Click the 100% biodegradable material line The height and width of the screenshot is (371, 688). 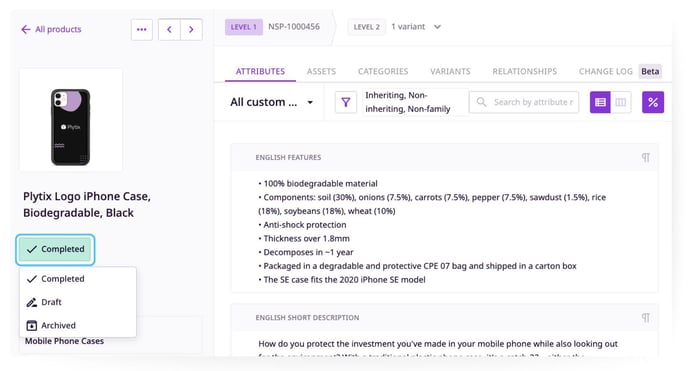(318, 183)
